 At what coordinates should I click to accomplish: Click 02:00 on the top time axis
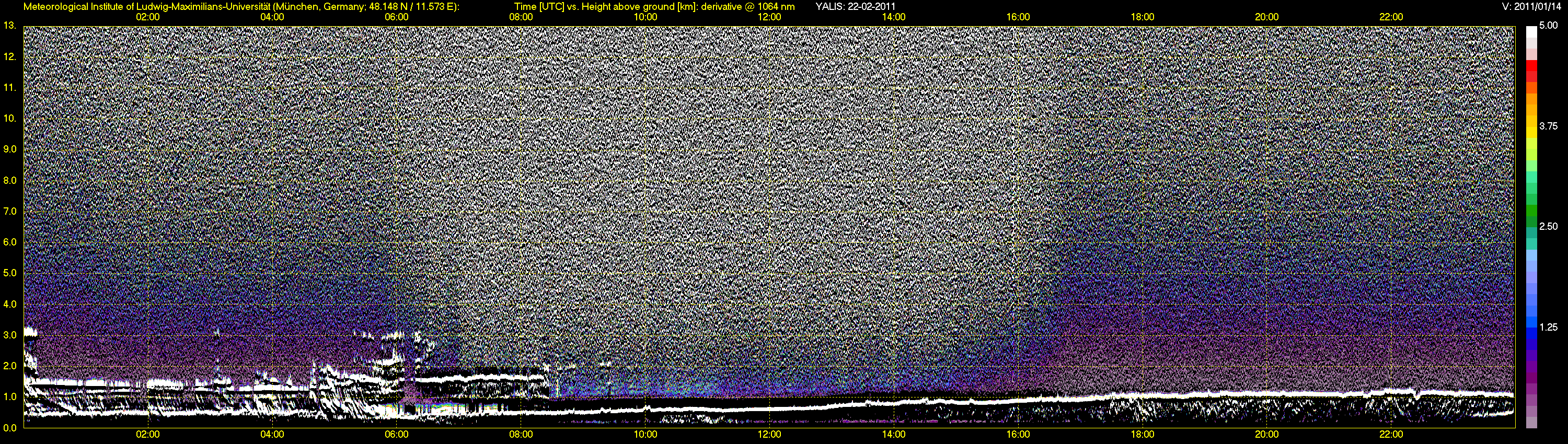click(x=148, y=17)
